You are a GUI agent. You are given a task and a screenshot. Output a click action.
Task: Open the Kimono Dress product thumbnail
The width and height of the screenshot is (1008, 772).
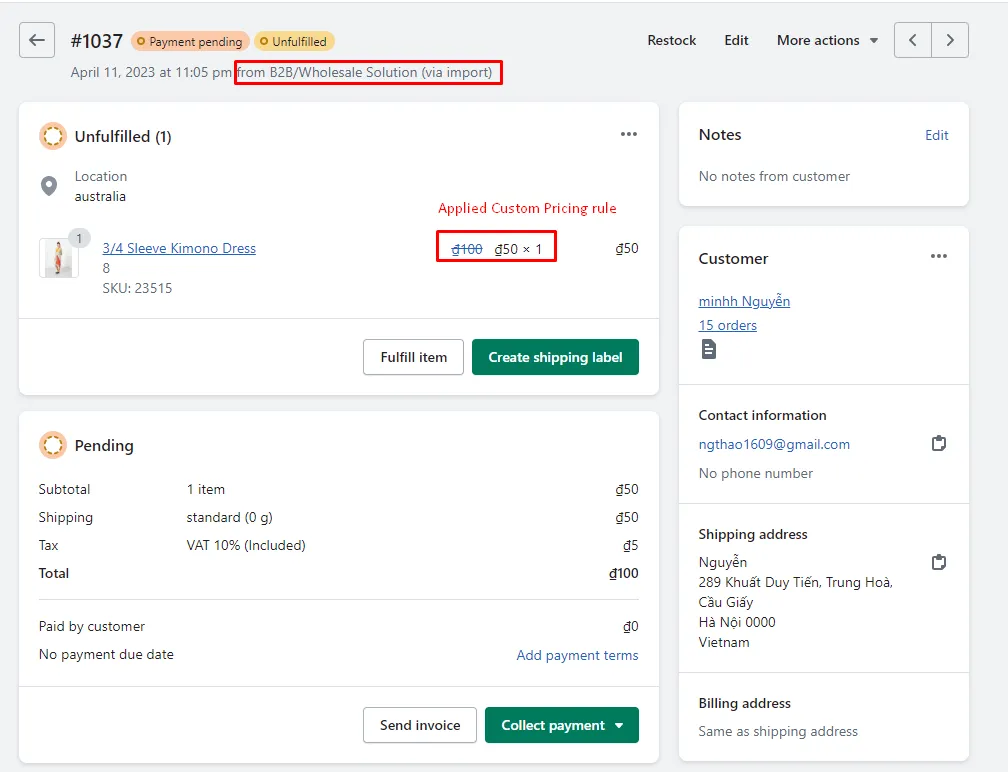58,258
